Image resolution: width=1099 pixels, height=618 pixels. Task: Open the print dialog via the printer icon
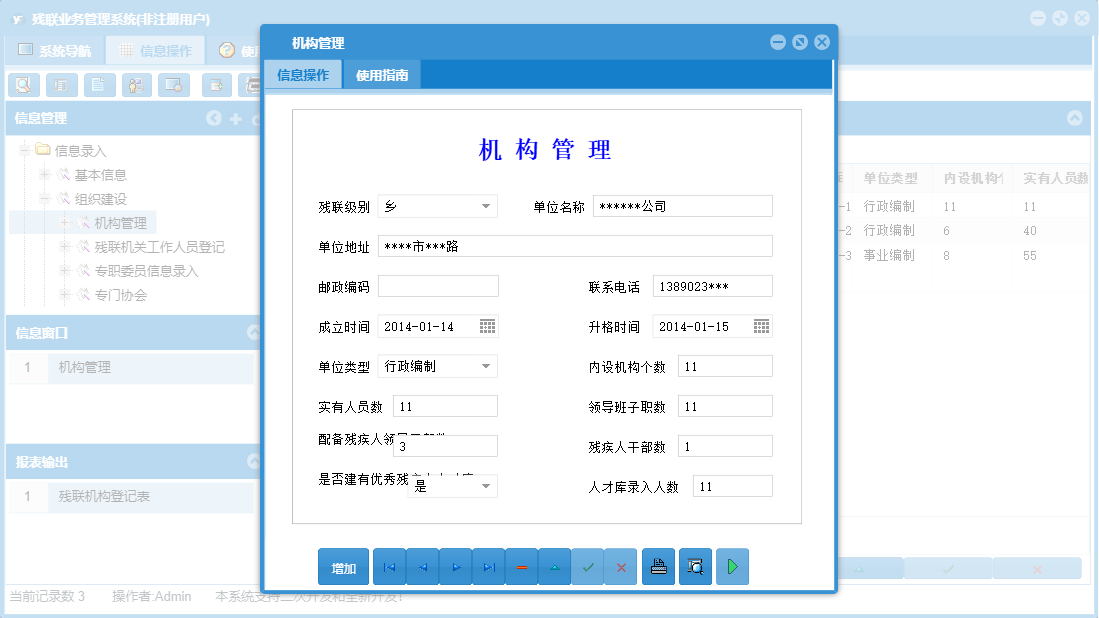(658, 566)
